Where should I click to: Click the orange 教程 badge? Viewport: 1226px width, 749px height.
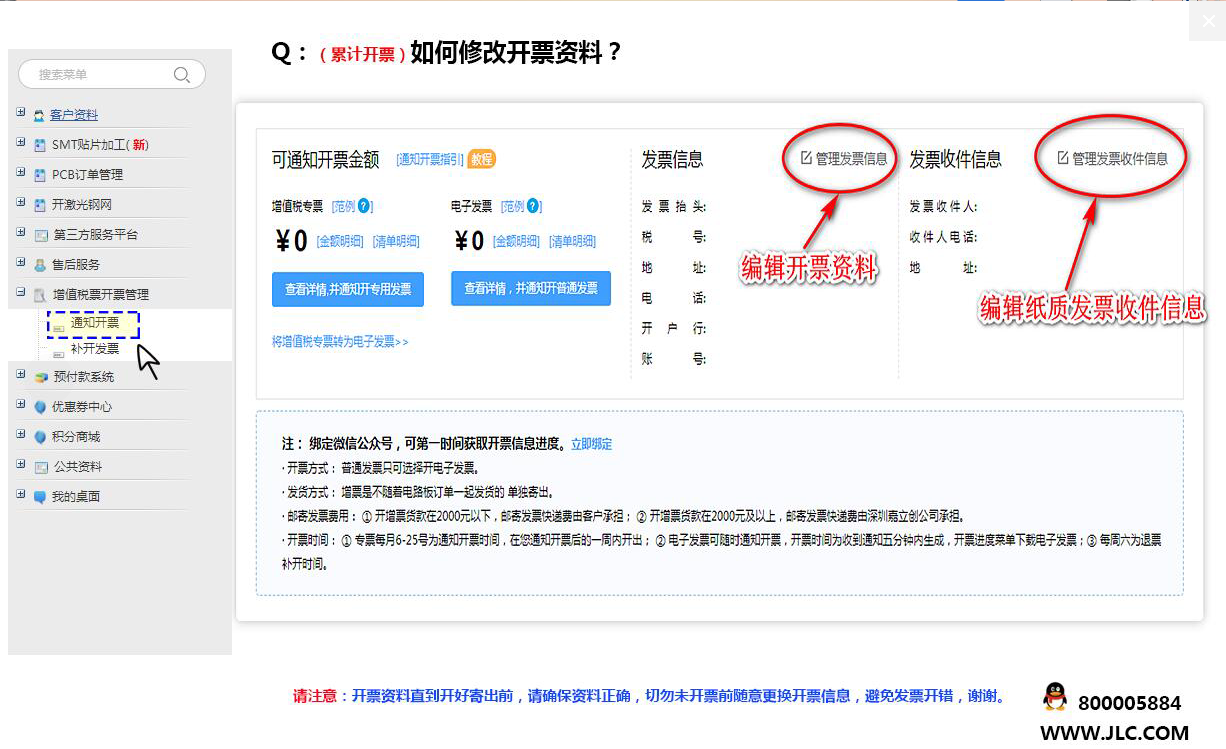coord(482,159)
